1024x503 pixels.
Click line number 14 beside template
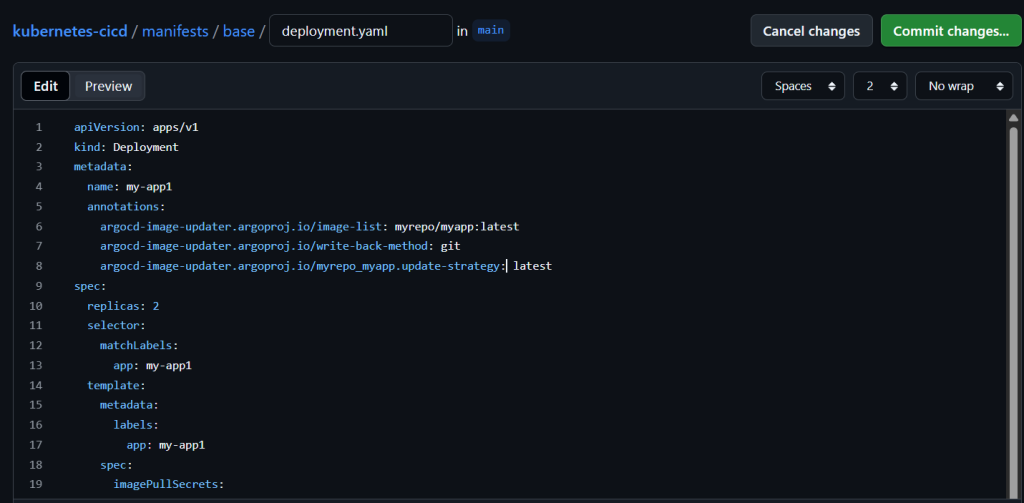(x=36, y=385)
